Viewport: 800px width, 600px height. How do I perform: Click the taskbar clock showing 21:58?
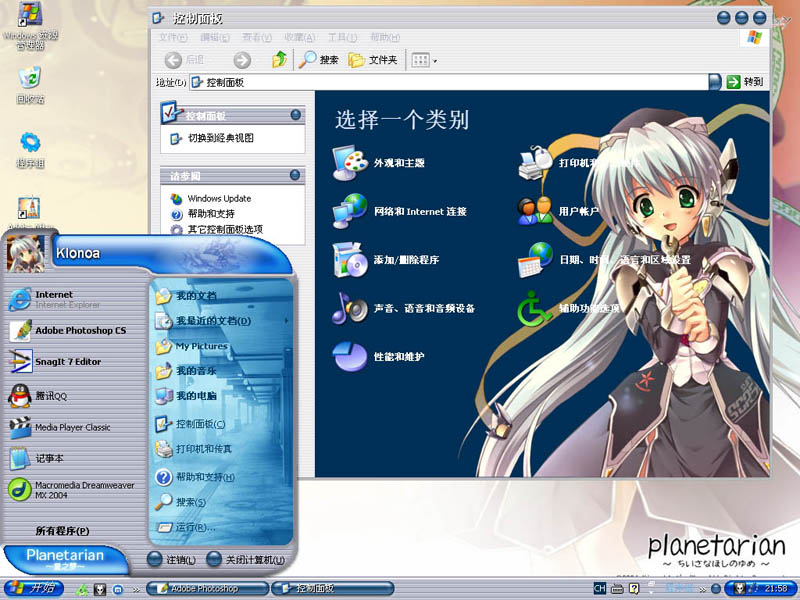[776, 589]
